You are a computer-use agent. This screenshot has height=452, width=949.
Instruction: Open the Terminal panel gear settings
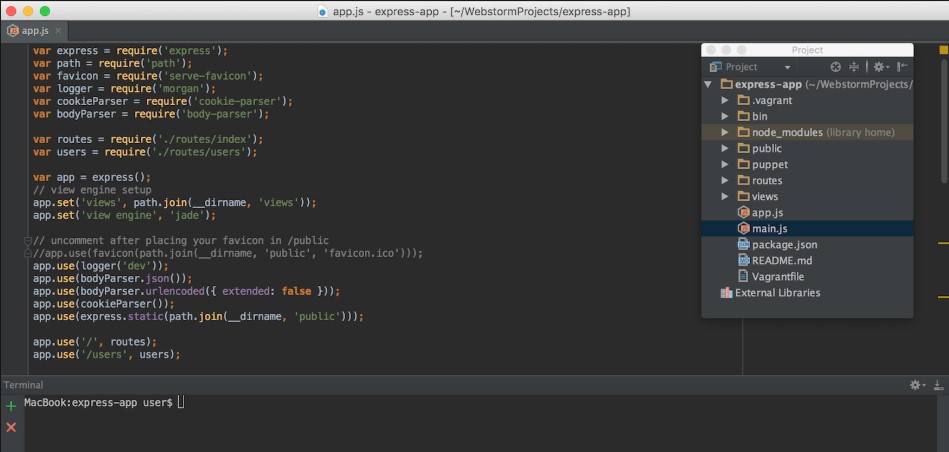918,385
